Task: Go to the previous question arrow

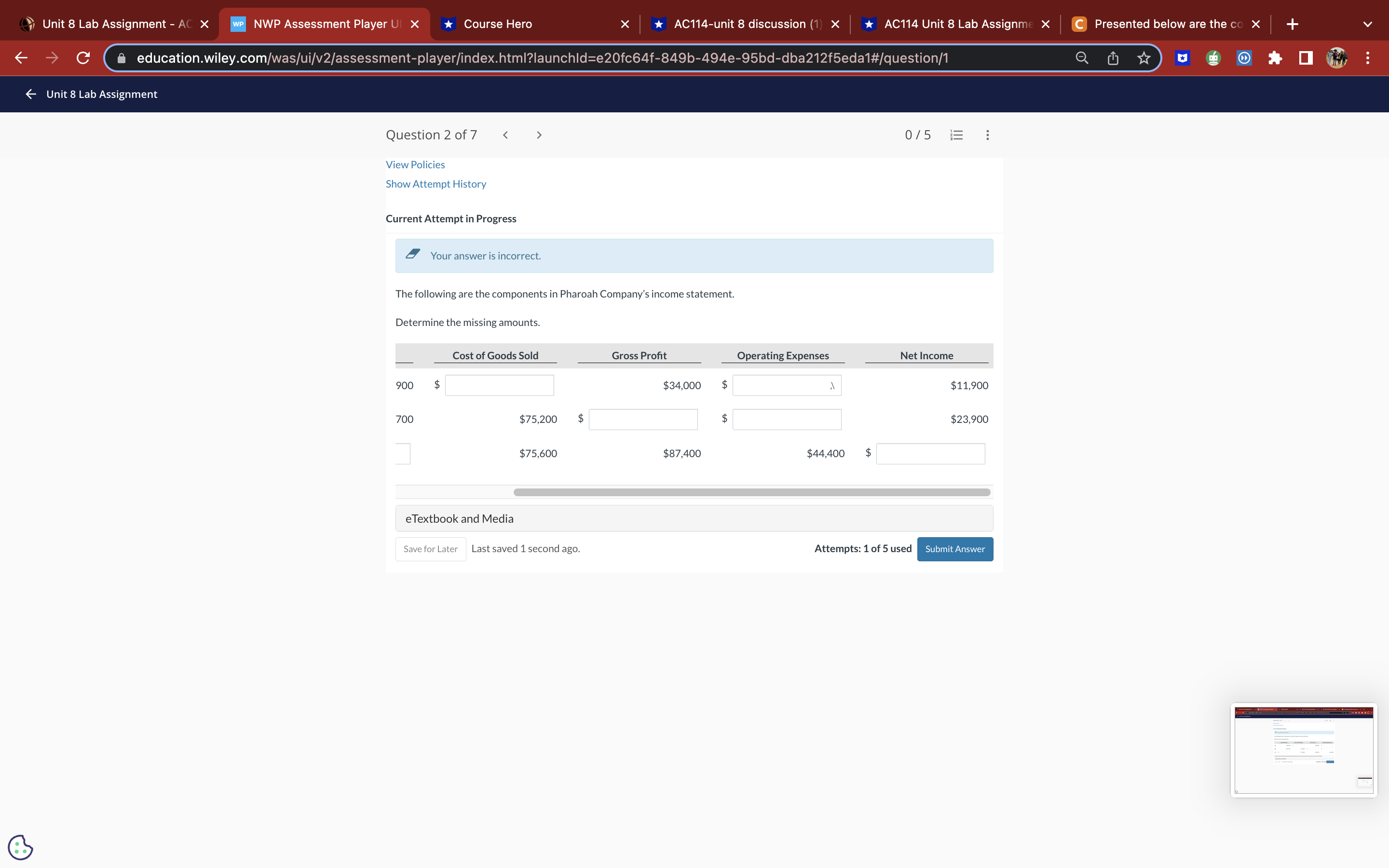Action: (505, 135)
